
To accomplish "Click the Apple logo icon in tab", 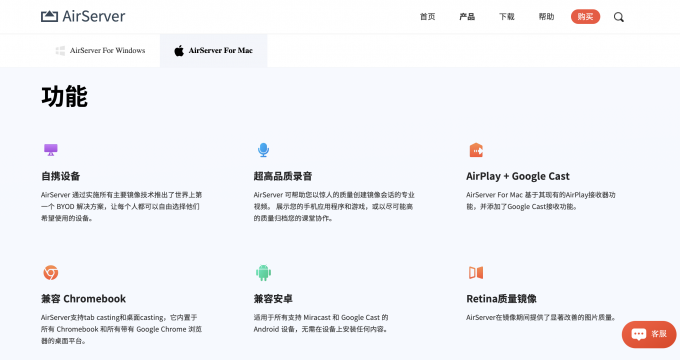I will [x=179, y=51].
